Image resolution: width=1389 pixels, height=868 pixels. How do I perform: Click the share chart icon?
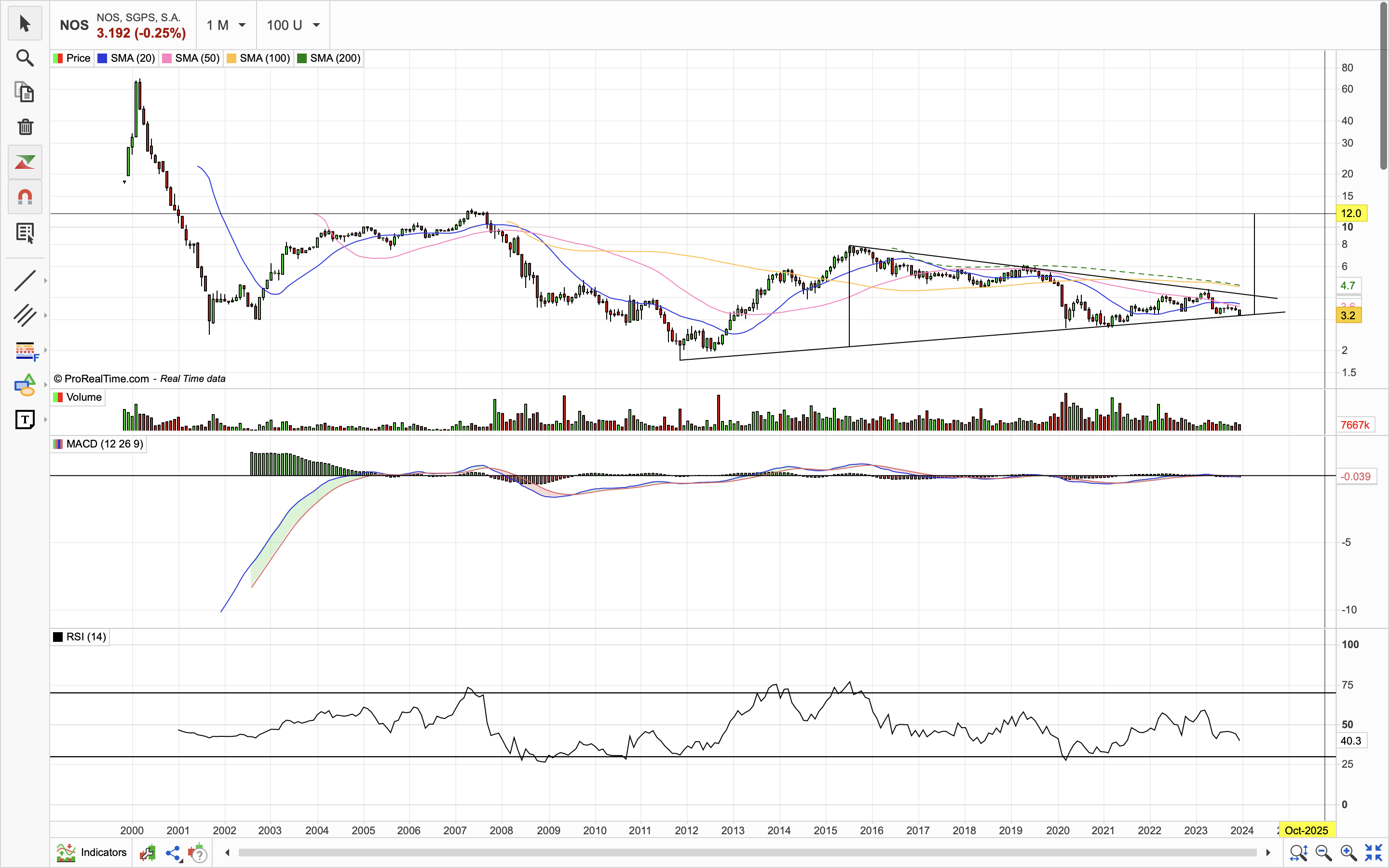pyautogui.click(x=173, y=853)
